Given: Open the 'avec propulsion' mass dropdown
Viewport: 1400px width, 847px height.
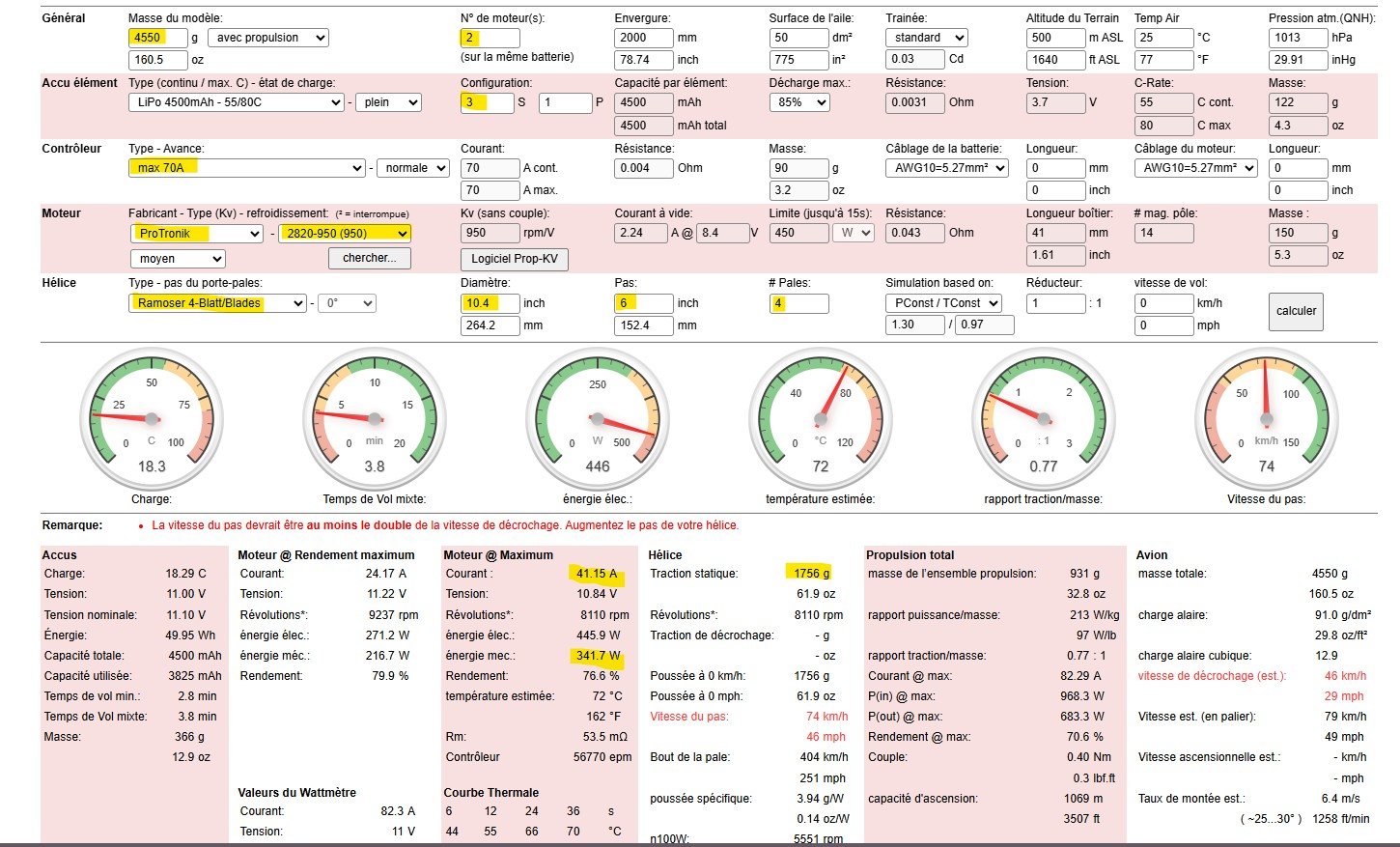Looking at the screenshot, I should coord(267,38).
